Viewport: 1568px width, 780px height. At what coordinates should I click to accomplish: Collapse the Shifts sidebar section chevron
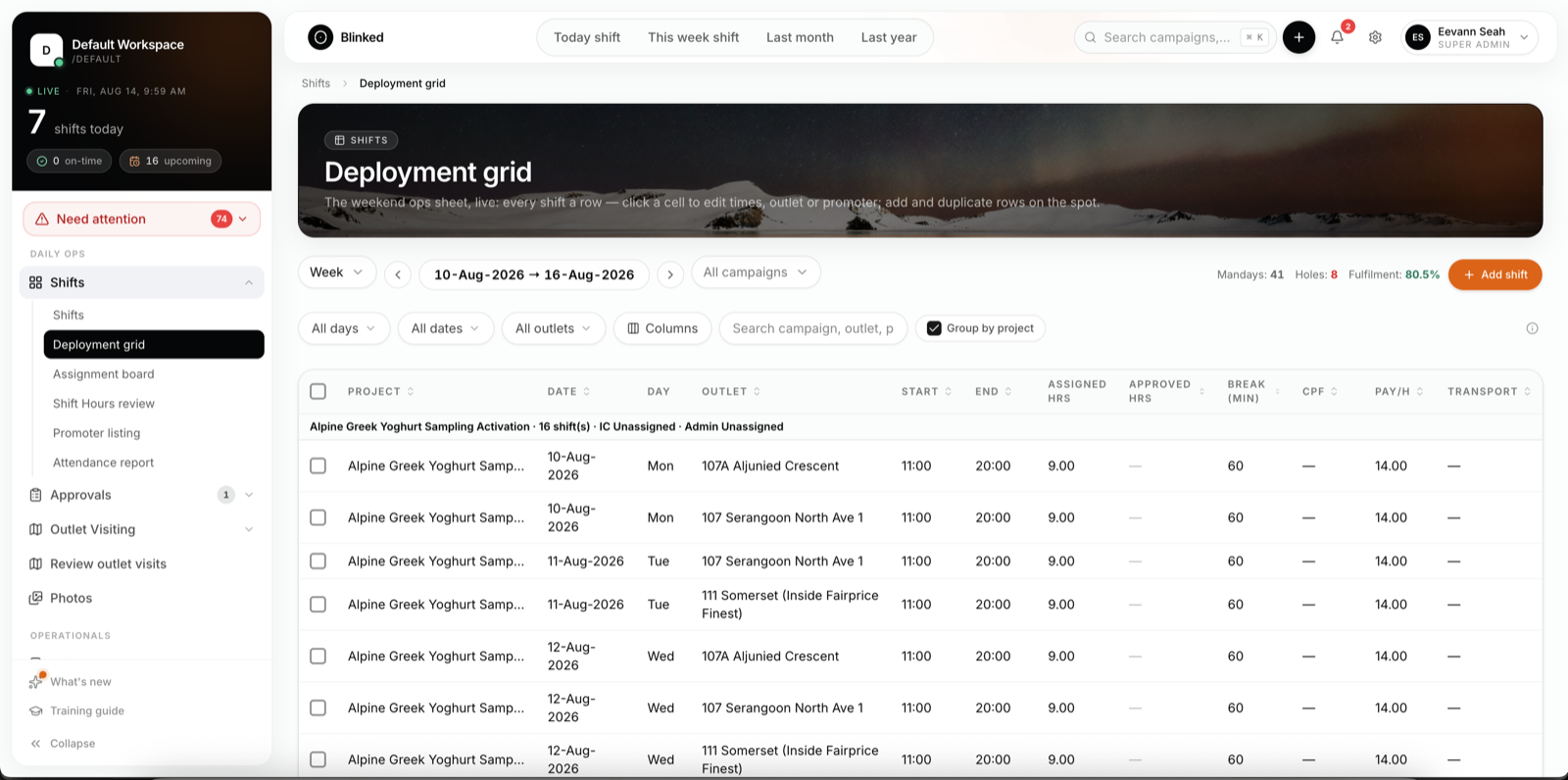point(249,283)
